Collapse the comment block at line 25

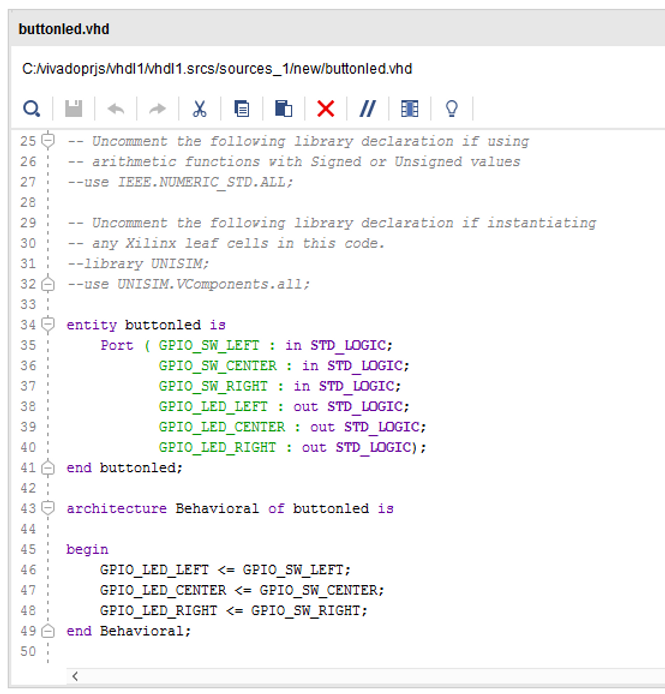point(48,141)
